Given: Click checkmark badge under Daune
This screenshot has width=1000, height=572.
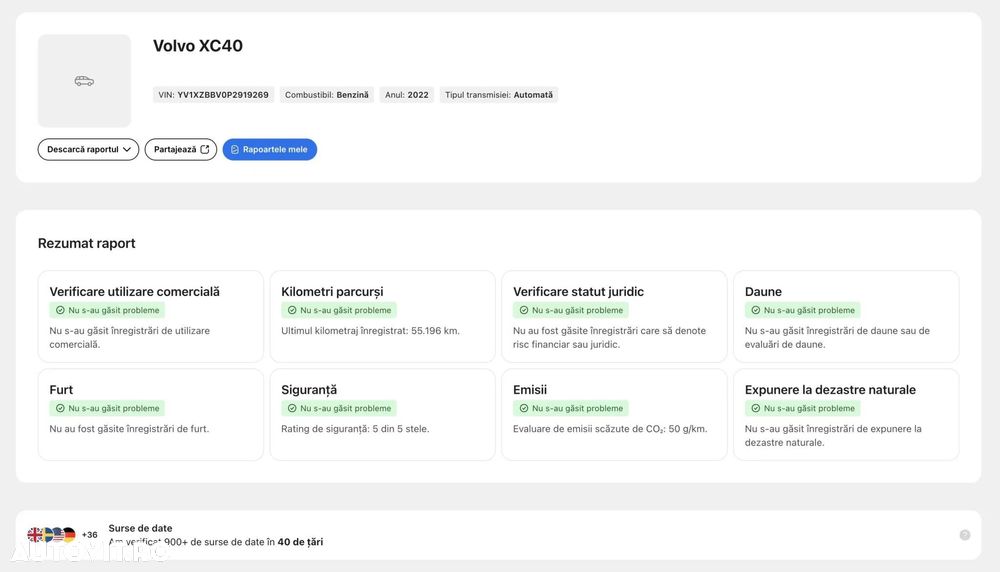Looking at the screenshot, I should click(802, 310).
